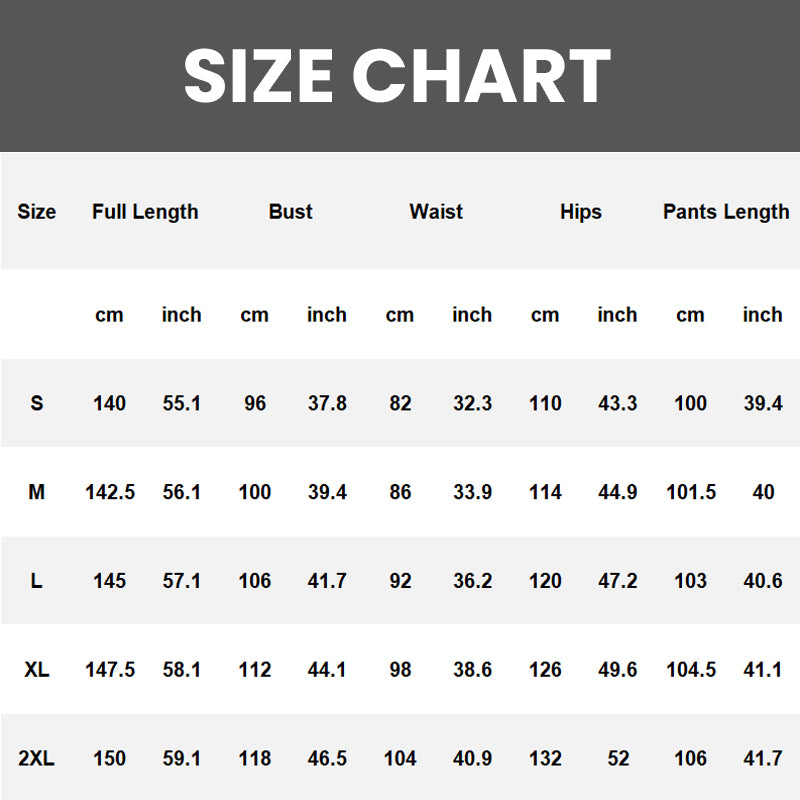Click the 142.5 full length value

point(109,493)
